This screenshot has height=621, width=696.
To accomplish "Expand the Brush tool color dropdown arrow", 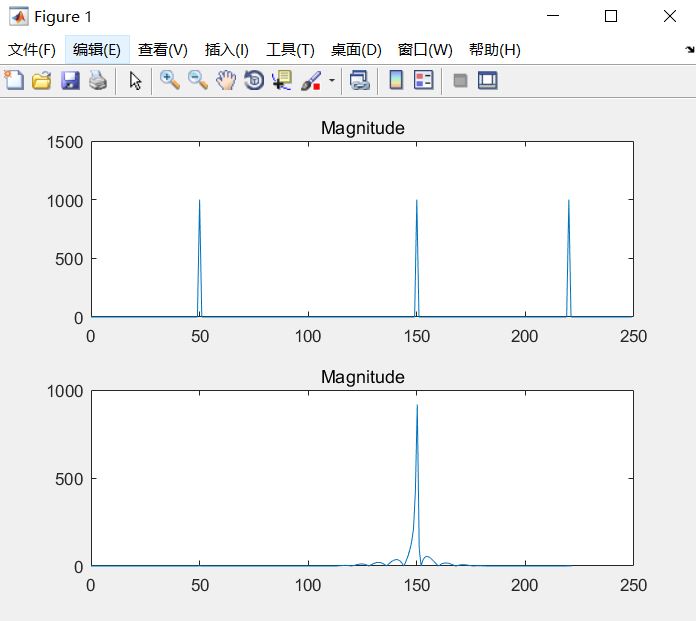I will (x=332, y=80).
